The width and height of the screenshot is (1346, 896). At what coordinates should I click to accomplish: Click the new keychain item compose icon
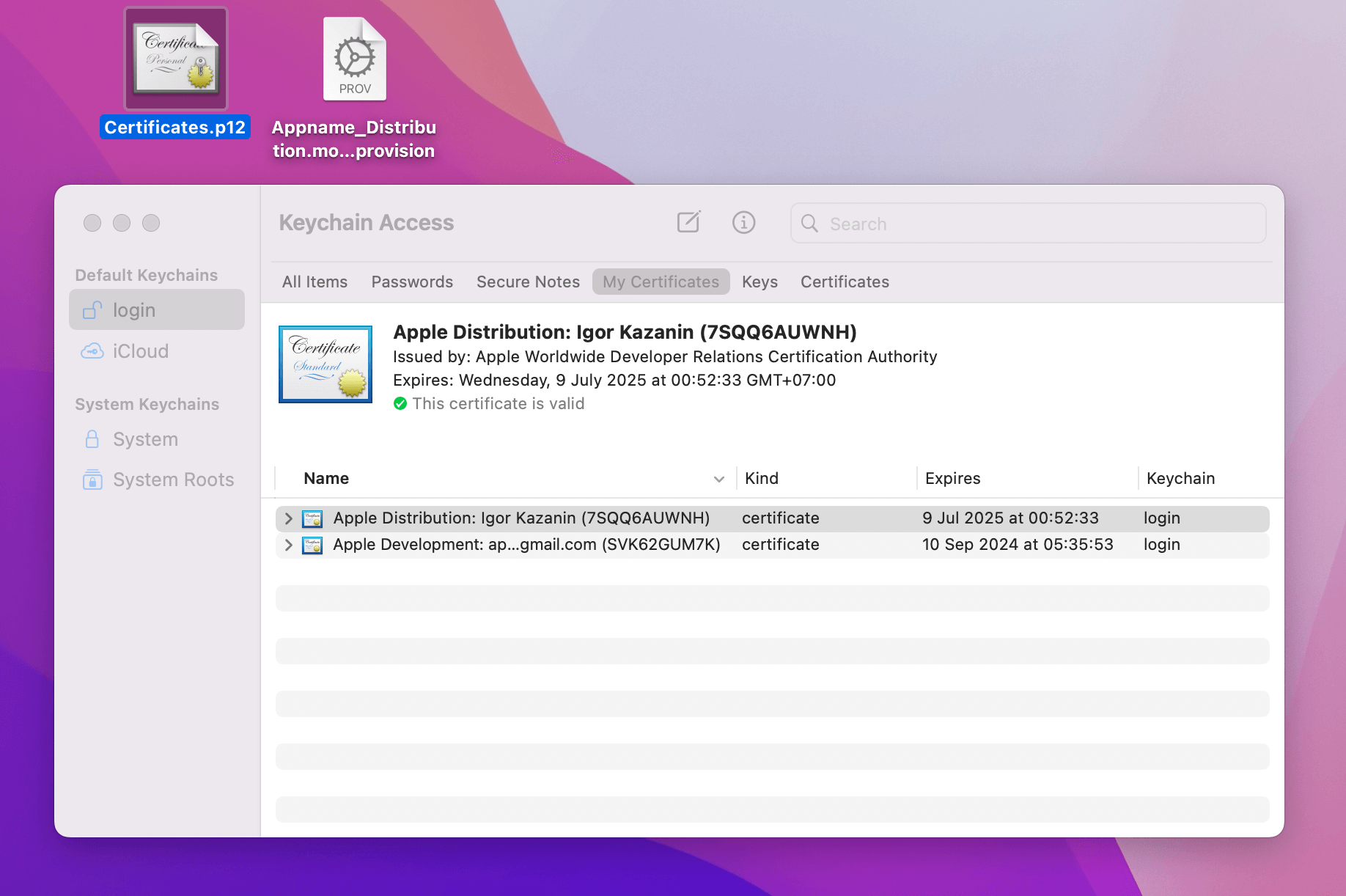coord(688,222)
